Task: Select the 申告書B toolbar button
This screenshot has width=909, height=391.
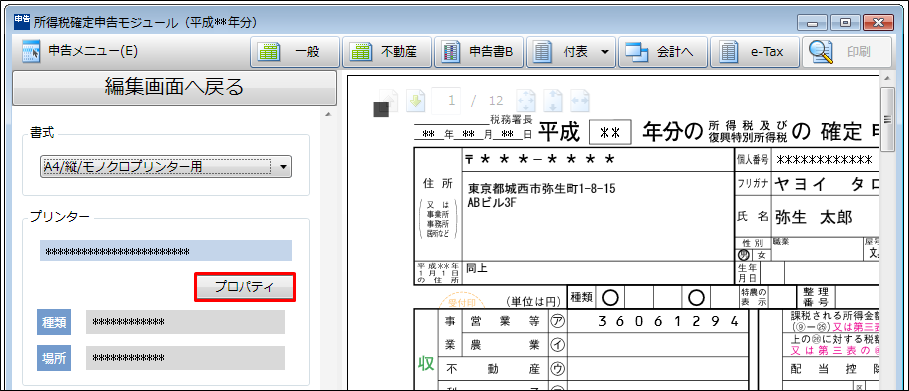Action: point(479,52)
